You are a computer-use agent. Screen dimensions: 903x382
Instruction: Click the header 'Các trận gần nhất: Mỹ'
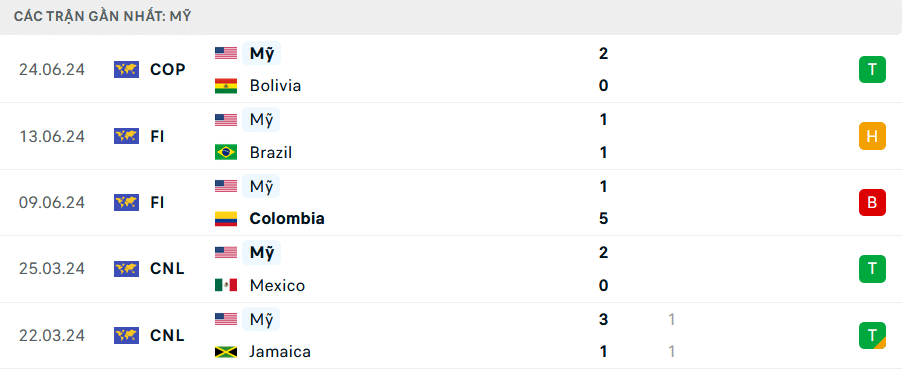pyautogui.click(x=103, y=17)
